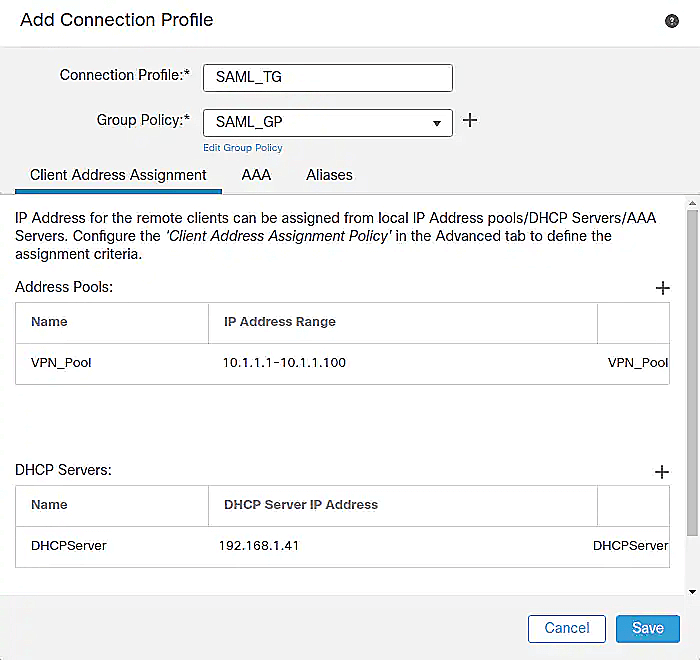Select the DHCPServer row entry
The height and width of the screenshot is (660, 700).
(68, 546)
